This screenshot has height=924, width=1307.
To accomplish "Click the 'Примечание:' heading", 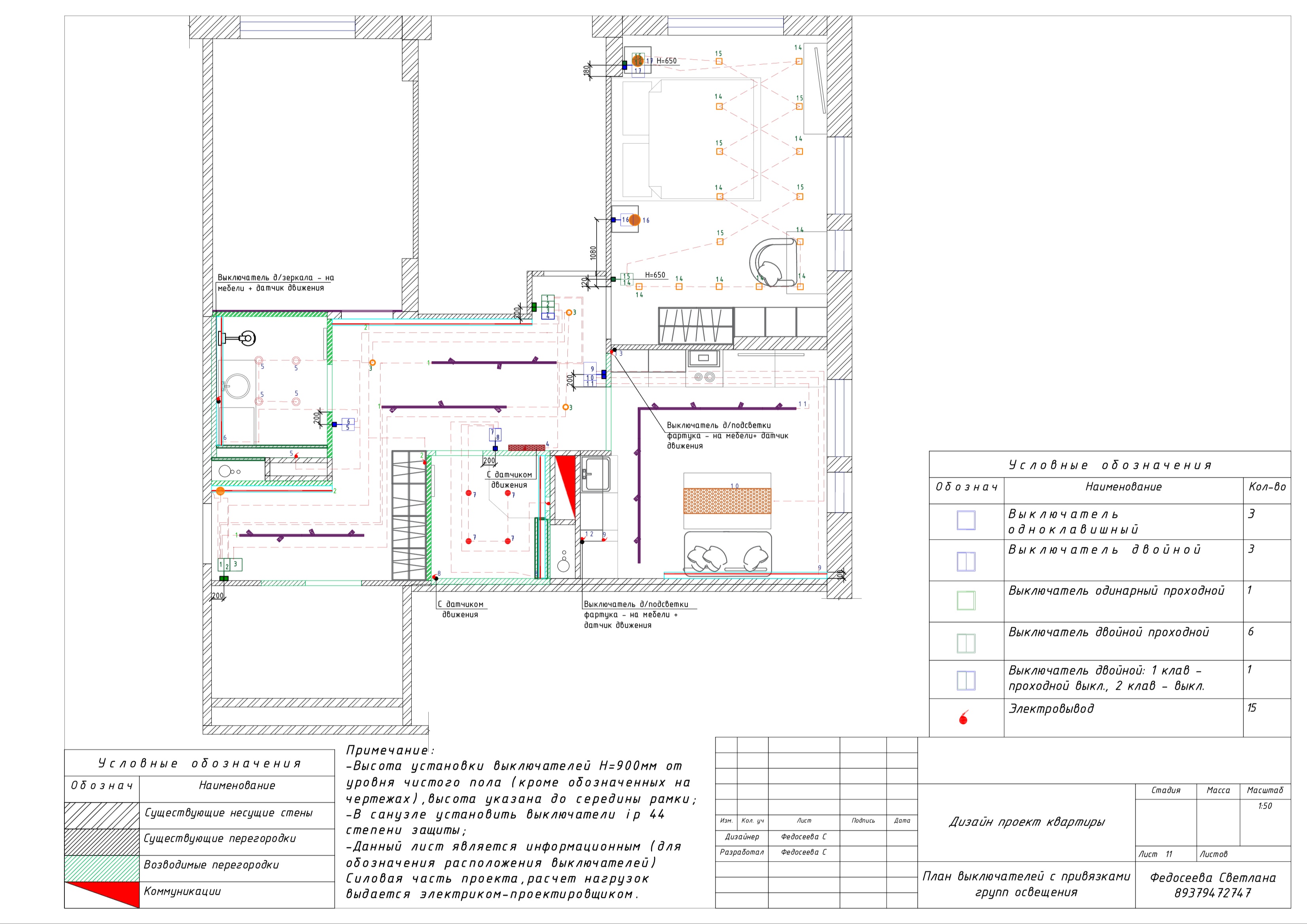I will pos(390,750).
